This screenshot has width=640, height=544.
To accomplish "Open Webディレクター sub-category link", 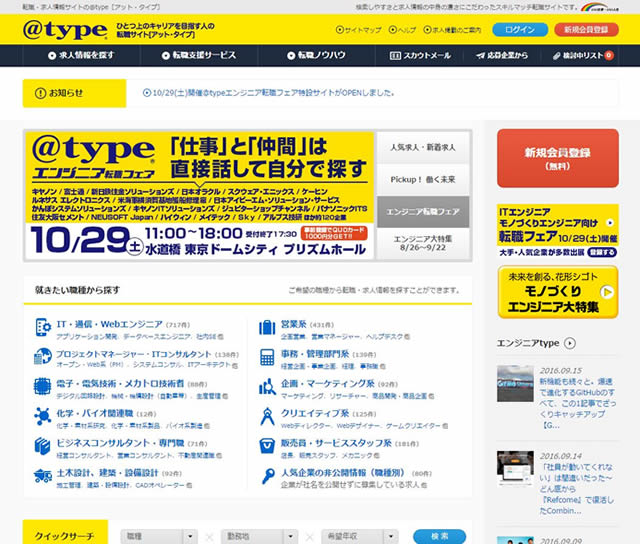I will click(x=306, y=426).
